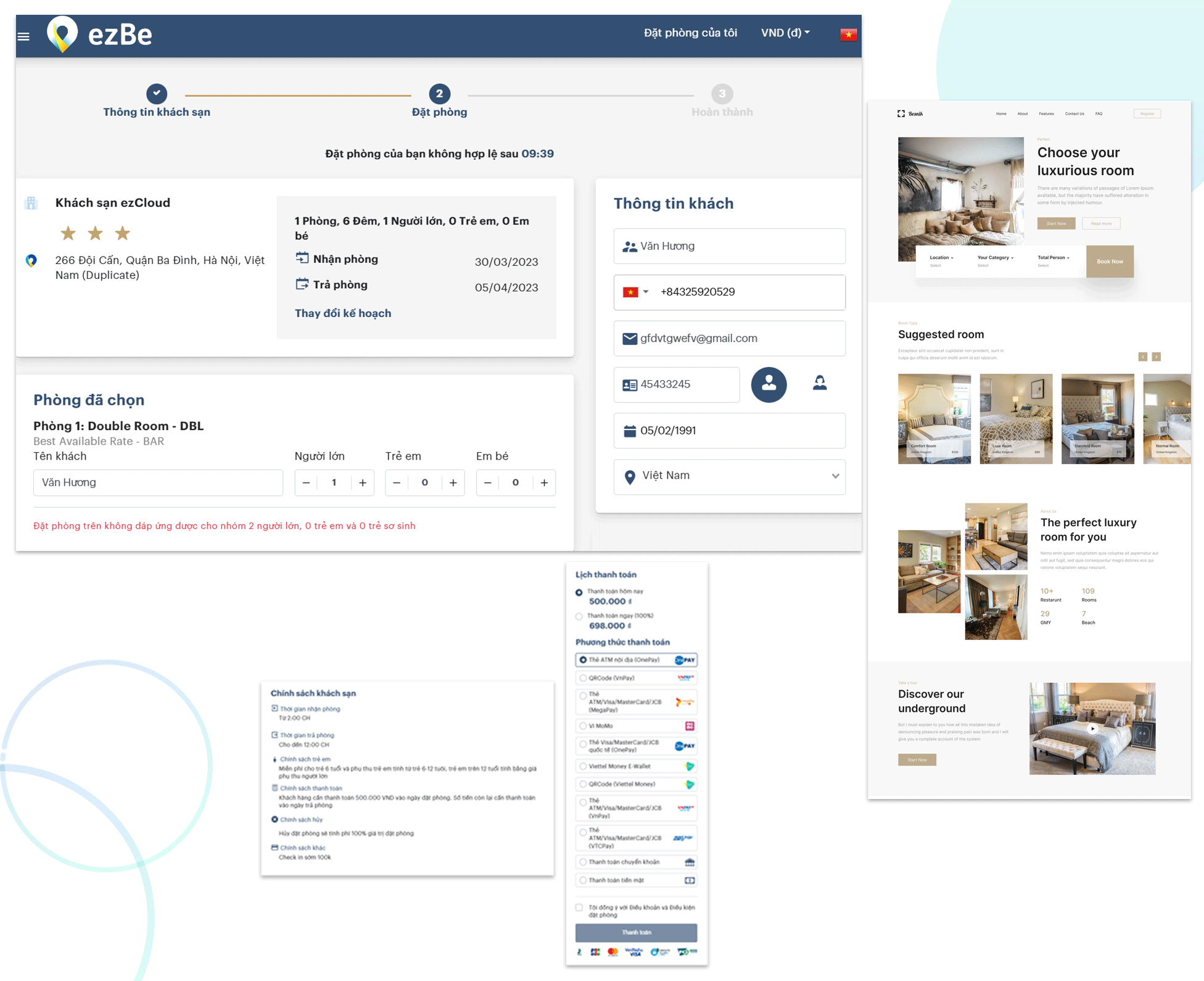Screen dimensions: 1204x981
Task: Click Contact Us in the Besnik navigation
Action: (x=1074, y=114)
